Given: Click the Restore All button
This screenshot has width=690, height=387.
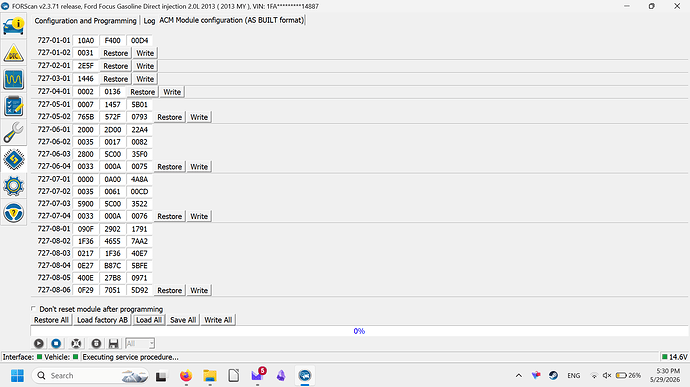Looking at the screenshot, I should pos(51,320).
